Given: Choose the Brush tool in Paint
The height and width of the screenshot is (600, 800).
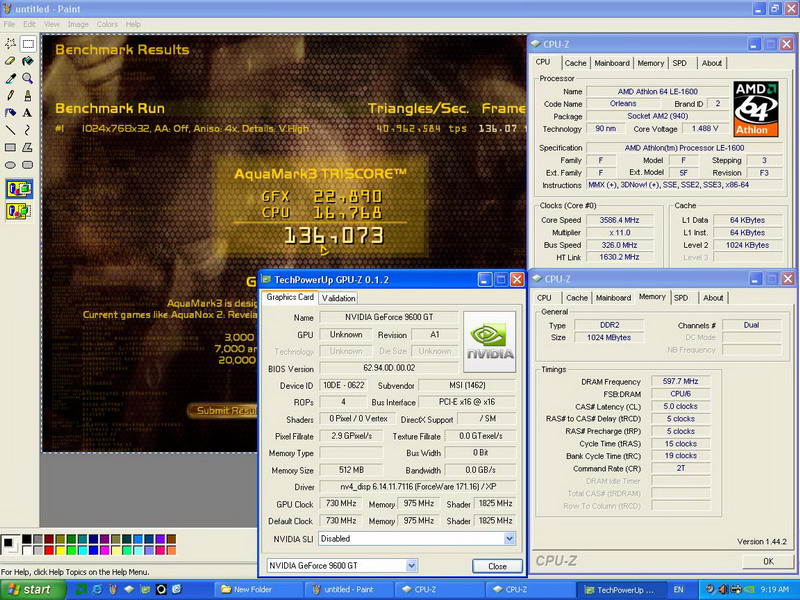Looking at the screenshot, I should [28, 95].
